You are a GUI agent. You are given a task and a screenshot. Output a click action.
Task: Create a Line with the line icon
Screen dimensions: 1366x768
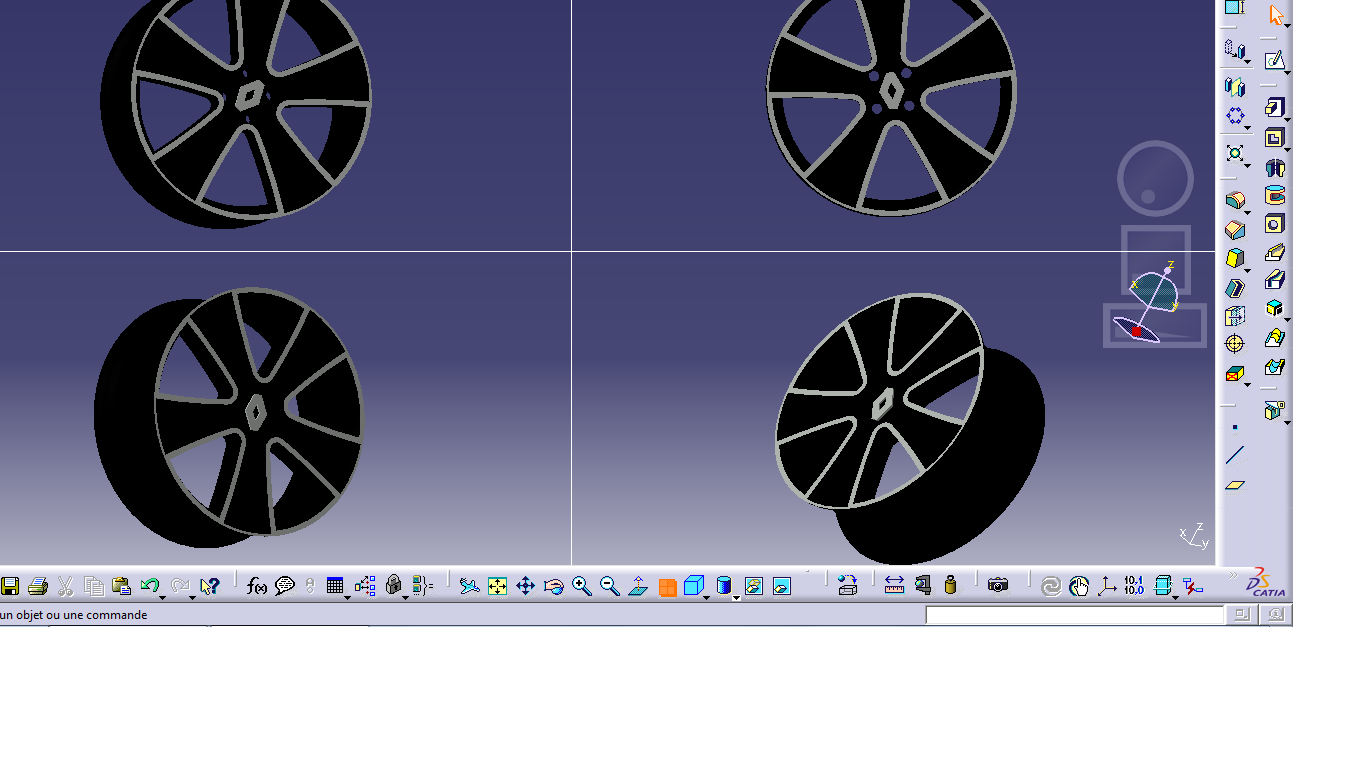pyautogui.click(x=1235, y=455)
